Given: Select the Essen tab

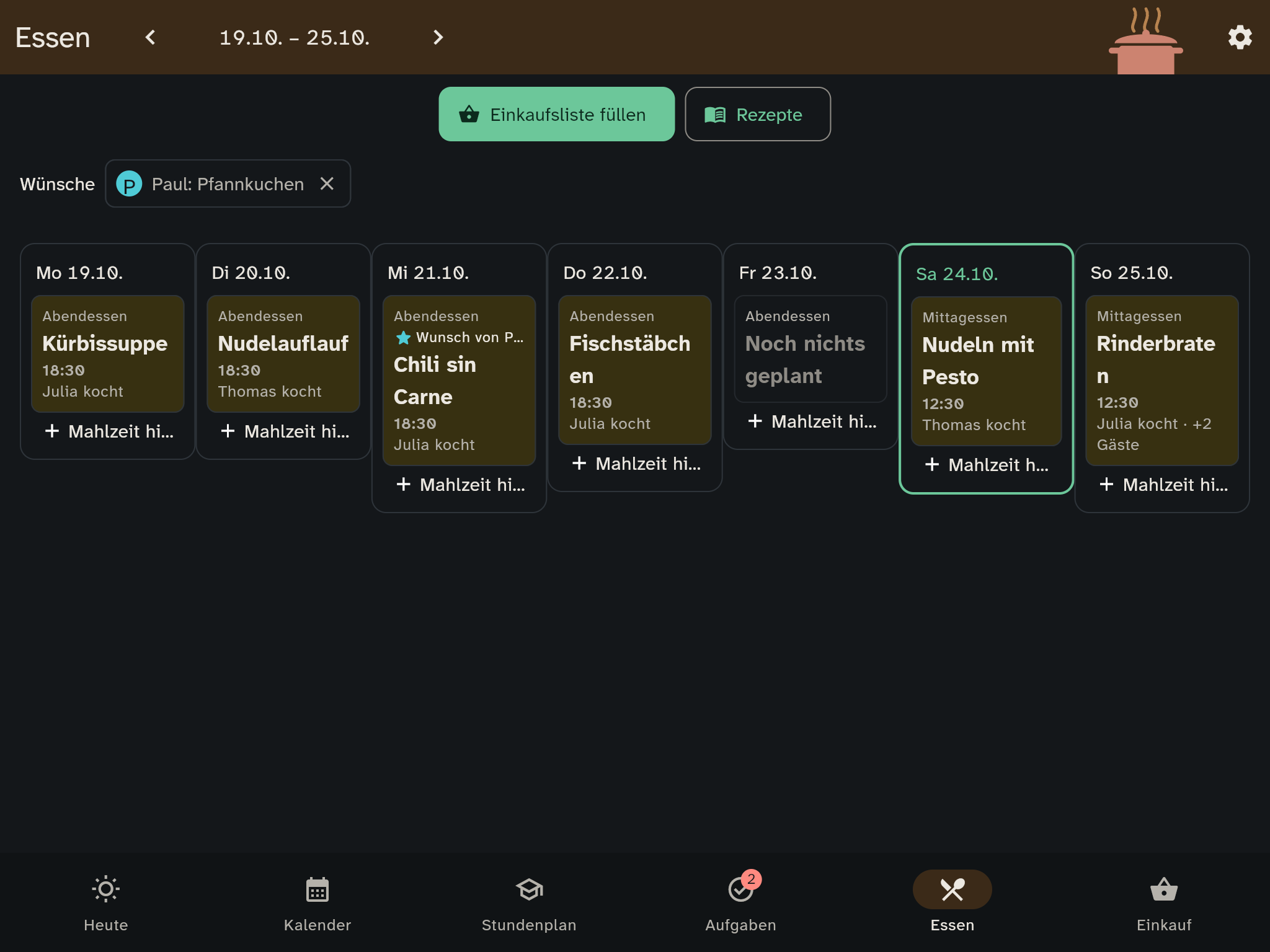Looking at the screenshot, I should pyautogui.click(x=952, y=902).
